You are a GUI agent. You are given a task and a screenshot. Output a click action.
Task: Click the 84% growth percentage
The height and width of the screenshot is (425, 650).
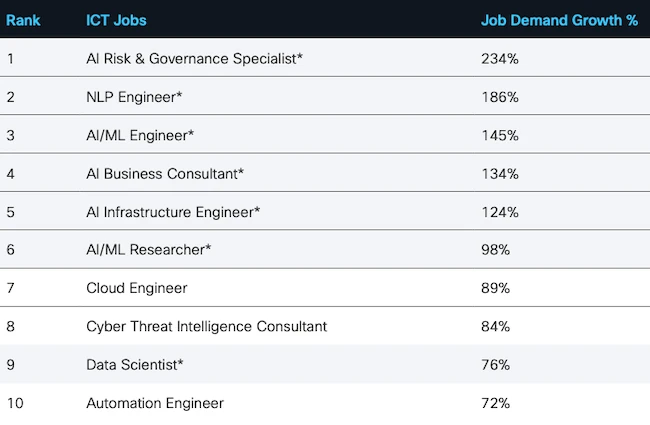[495, 326]
